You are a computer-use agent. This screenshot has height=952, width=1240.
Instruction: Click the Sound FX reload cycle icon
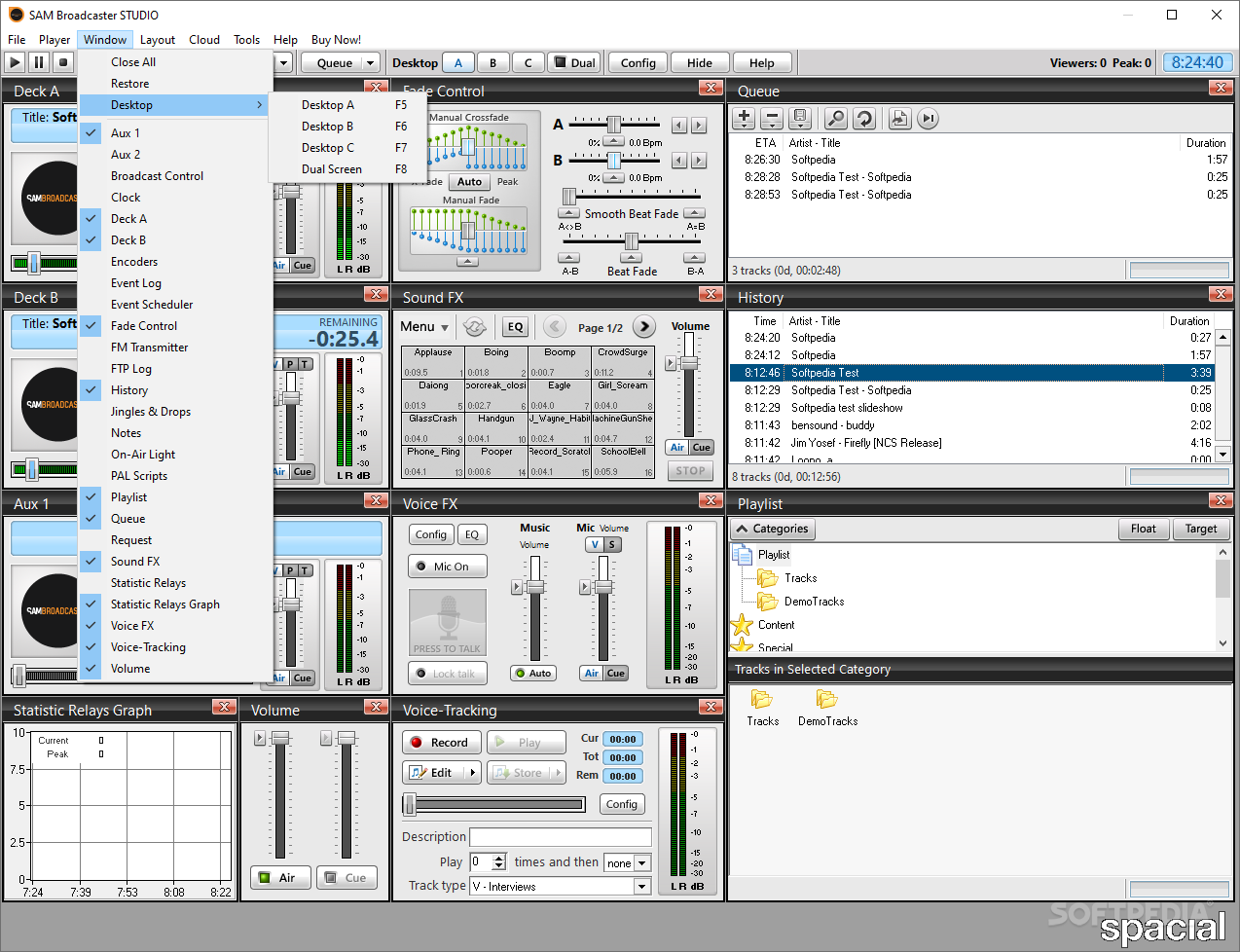tap(474, 327)
